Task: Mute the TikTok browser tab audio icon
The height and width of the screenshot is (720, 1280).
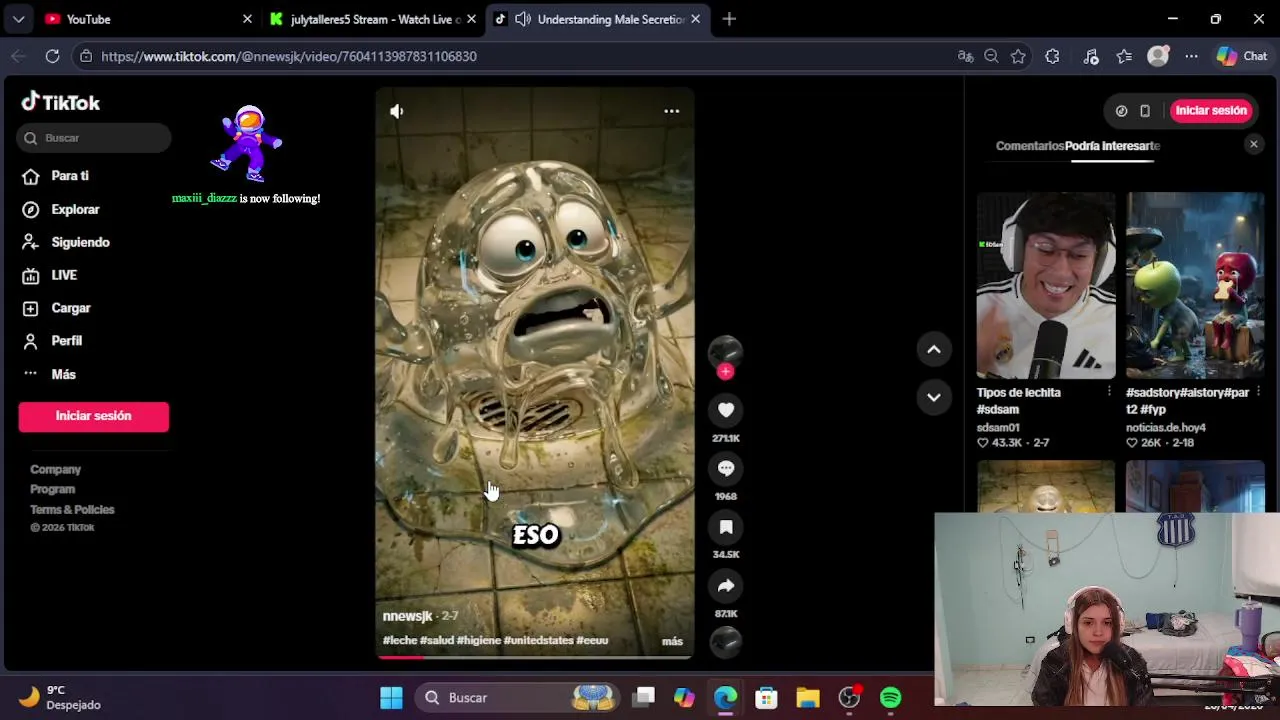Action: click(x=522, y=19)
